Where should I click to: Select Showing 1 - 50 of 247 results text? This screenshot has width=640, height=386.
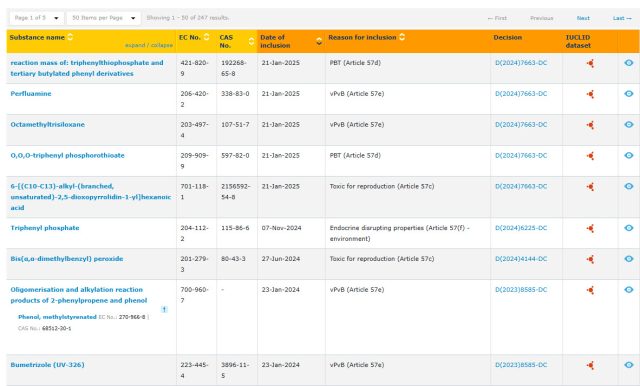[x=188, y=18]
